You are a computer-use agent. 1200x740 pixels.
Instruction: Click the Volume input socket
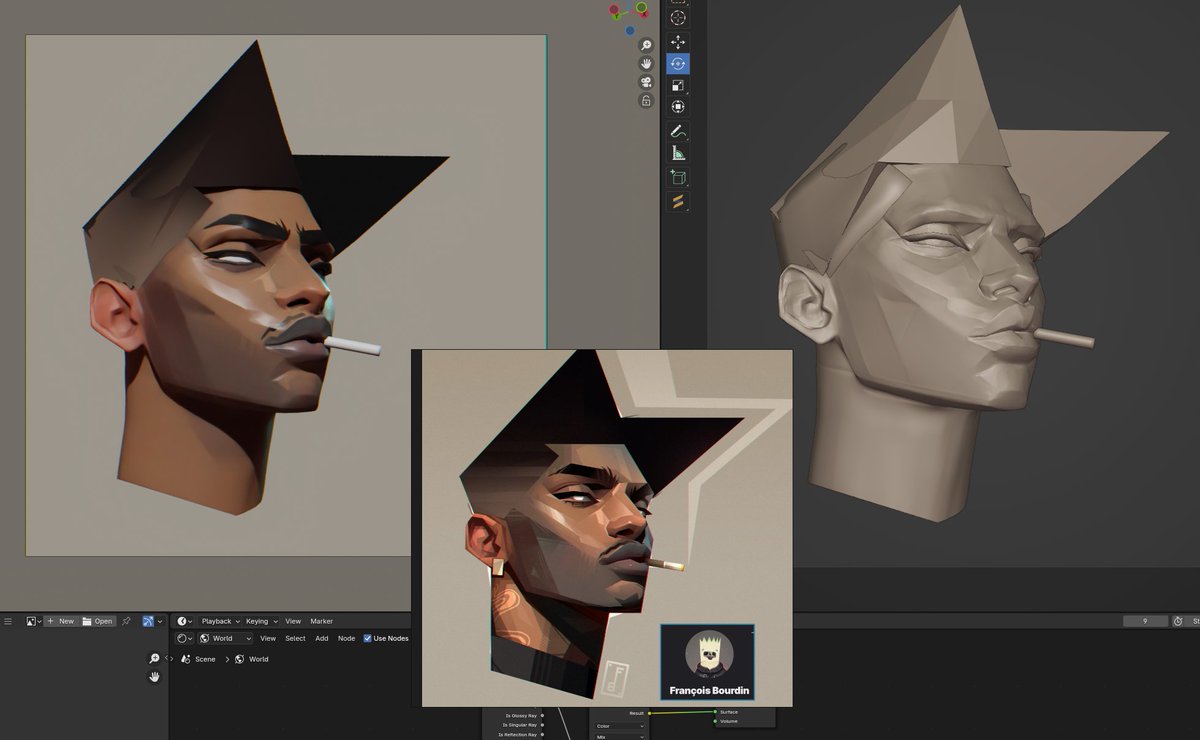(x=715, y=721)
